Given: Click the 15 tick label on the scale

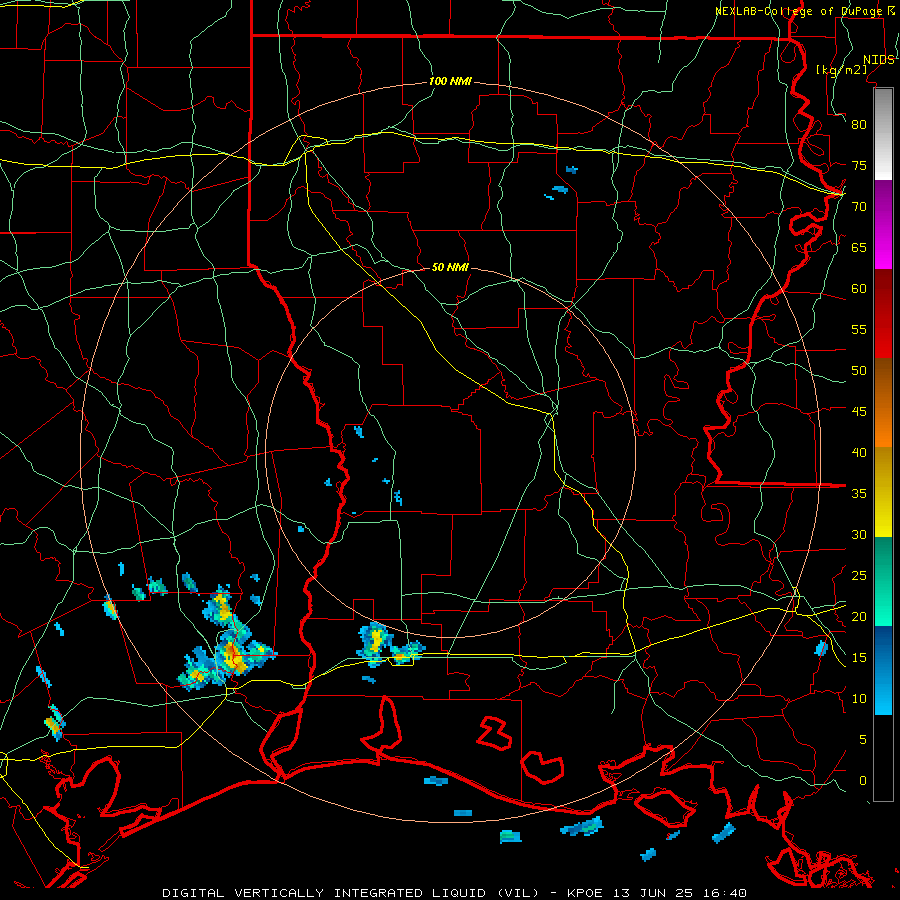Looking at the screenshot, I should (x=859, y=658).
